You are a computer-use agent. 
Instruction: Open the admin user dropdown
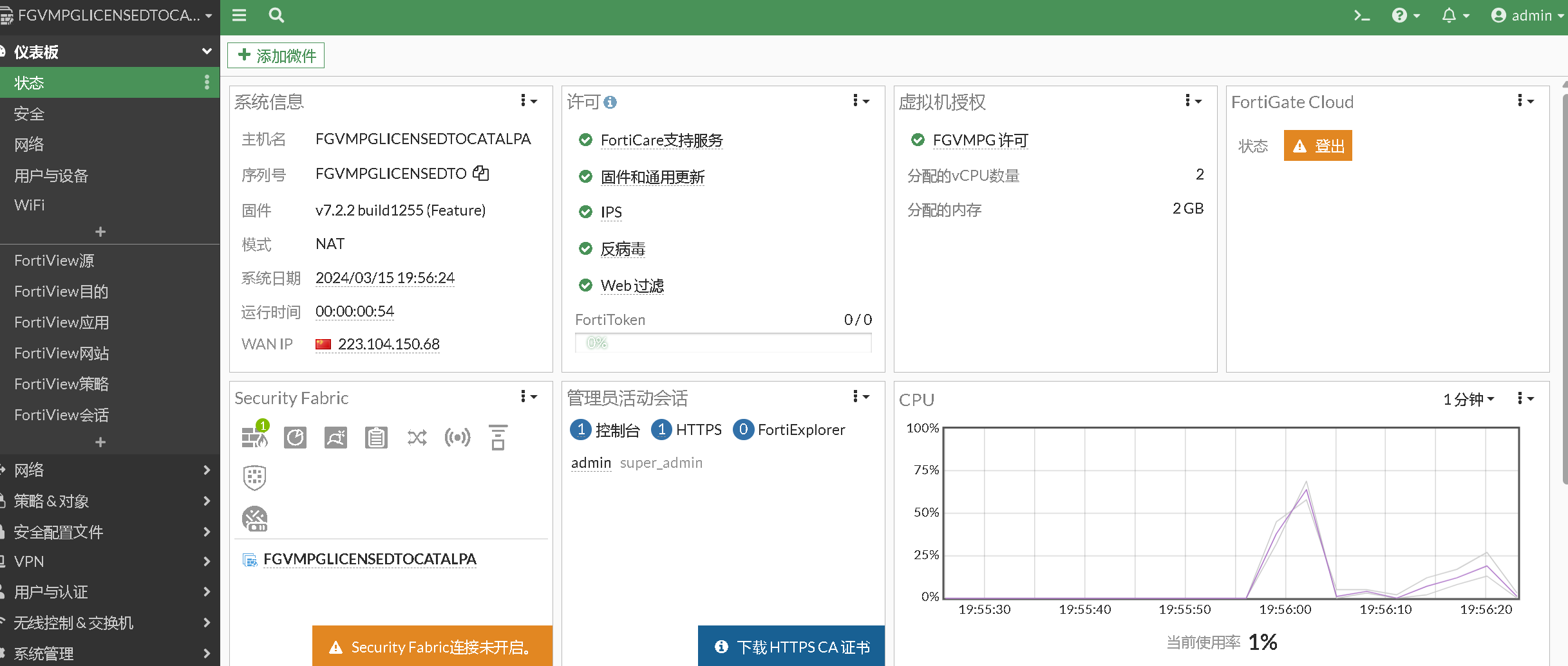tap(1527, 15)
